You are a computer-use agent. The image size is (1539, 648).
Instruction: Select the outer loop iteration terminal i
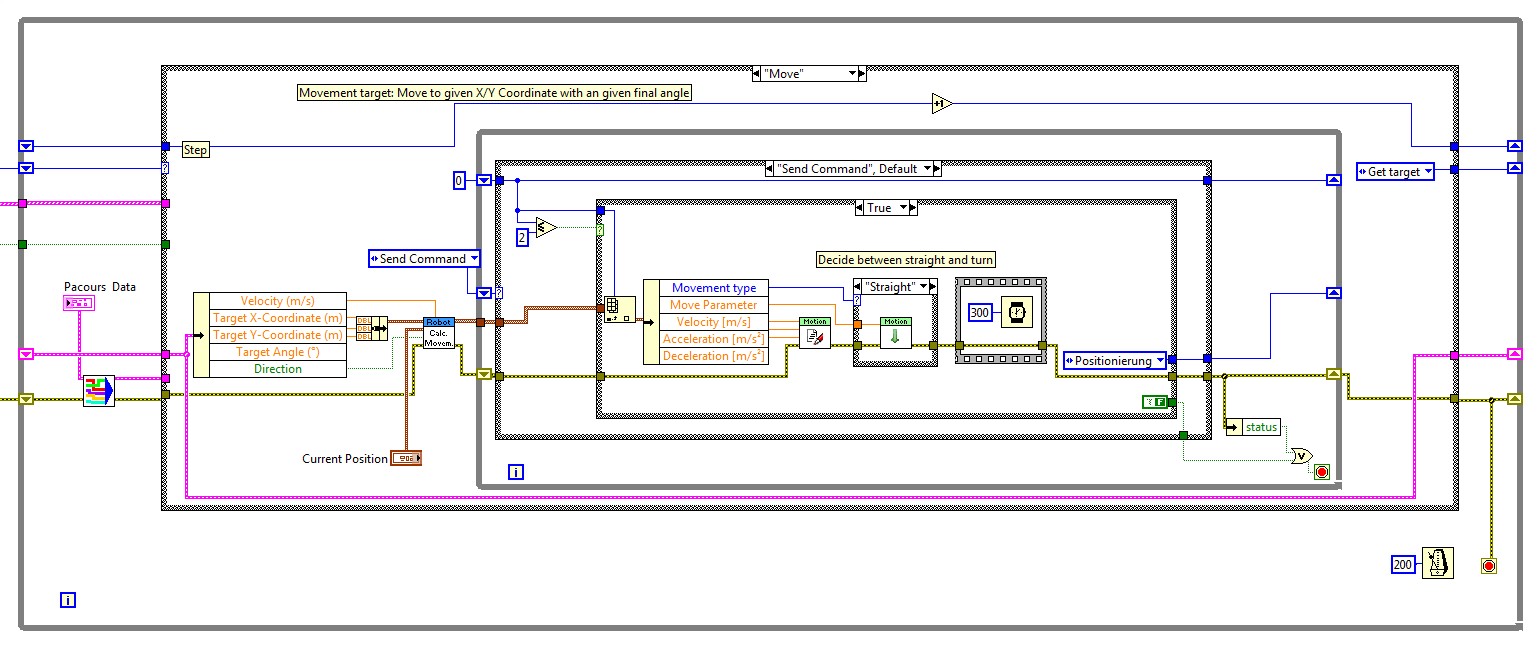coord(68,600)
